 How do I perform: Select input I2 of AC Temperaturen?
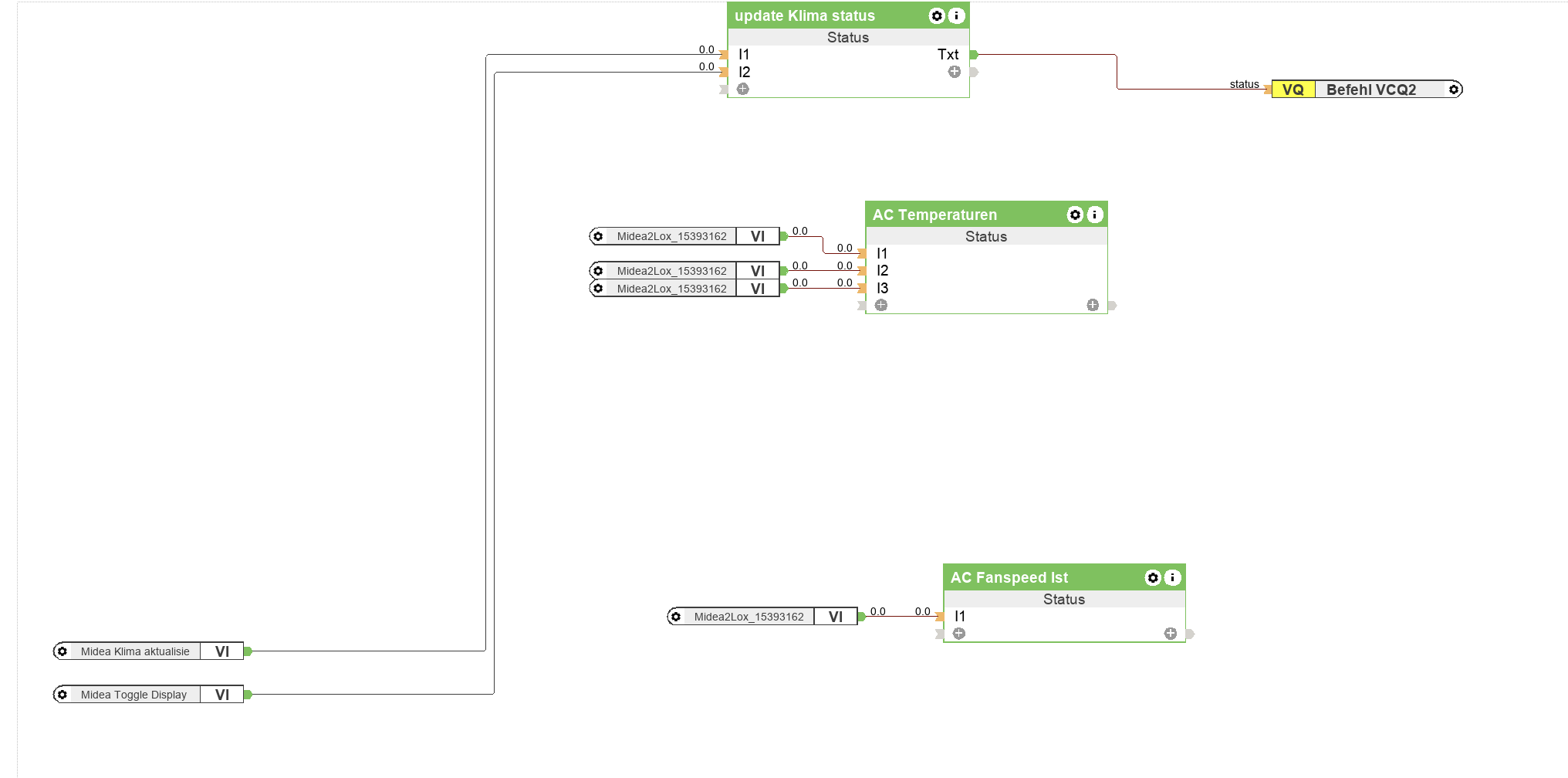click(x=883, y=271)
